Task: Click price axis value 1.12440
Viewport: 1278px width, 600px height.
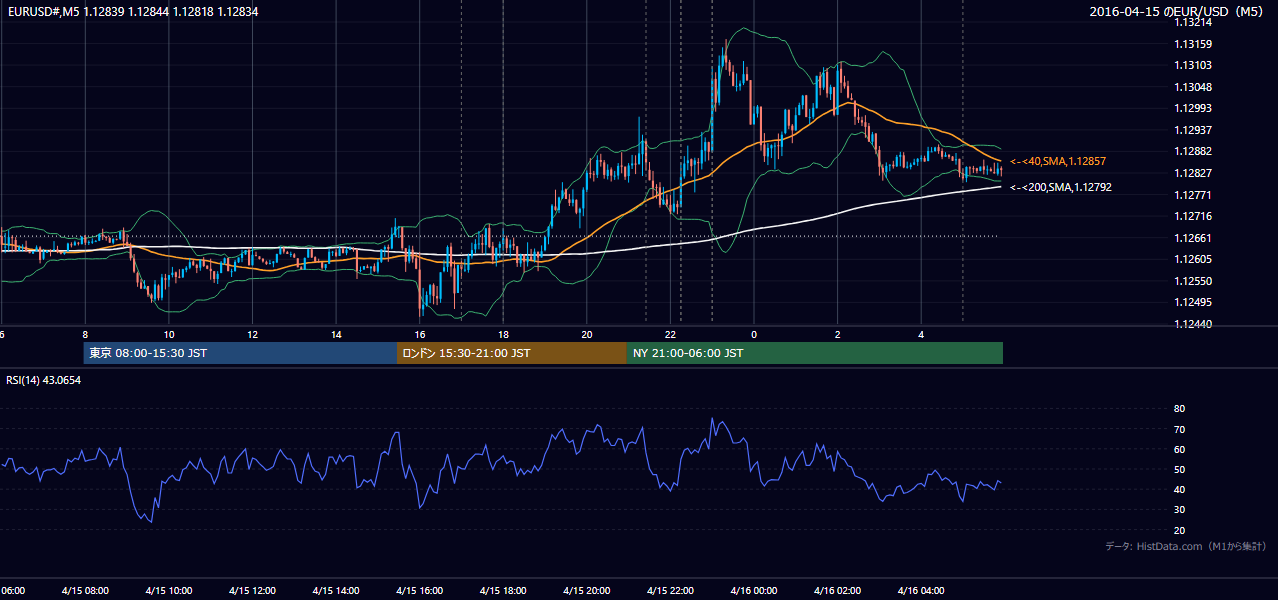Action: pyautogui.click(x=1192, y=324)
